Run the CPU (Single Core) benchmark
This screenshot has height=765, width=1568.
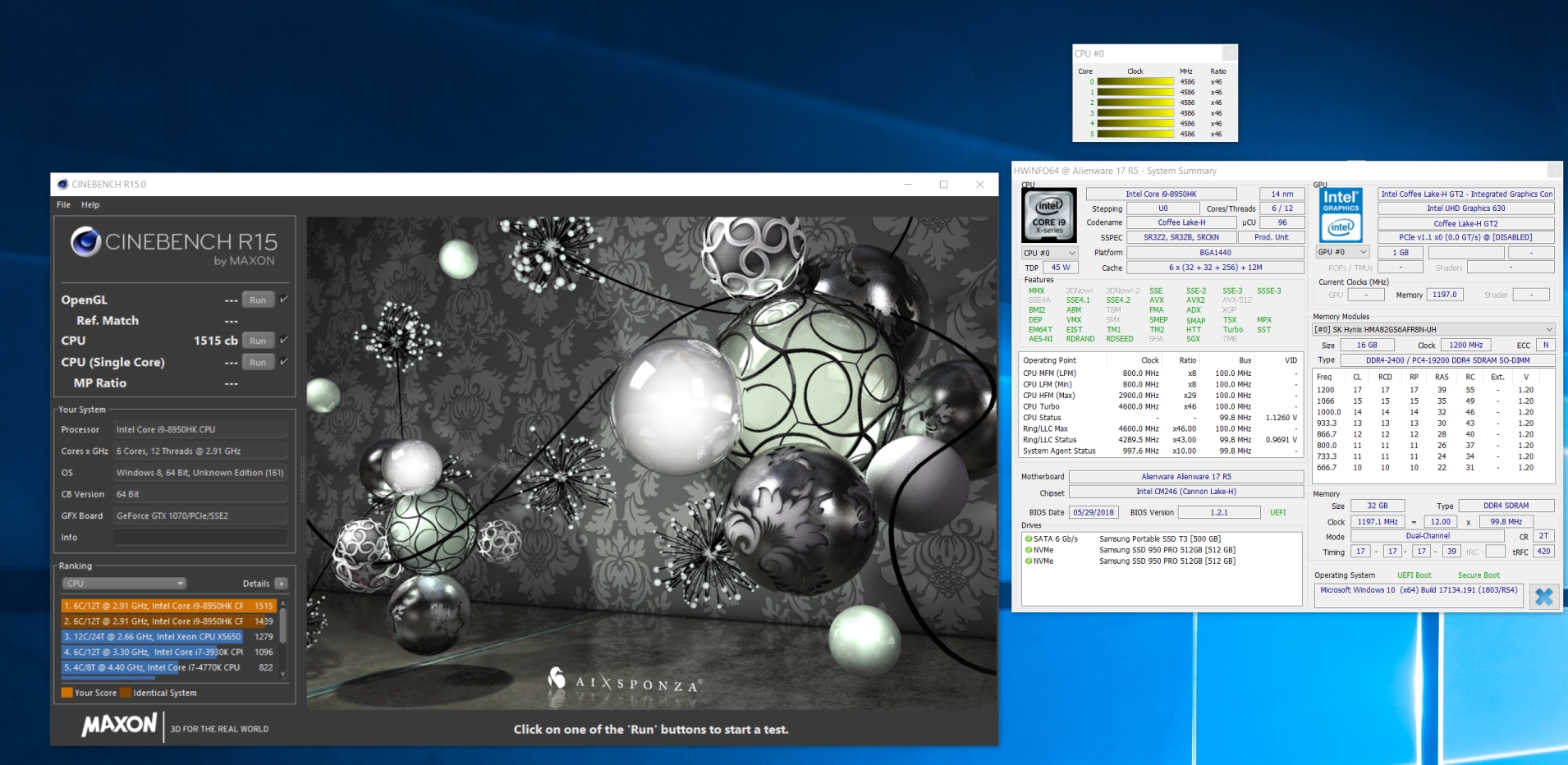click(258, 362)
